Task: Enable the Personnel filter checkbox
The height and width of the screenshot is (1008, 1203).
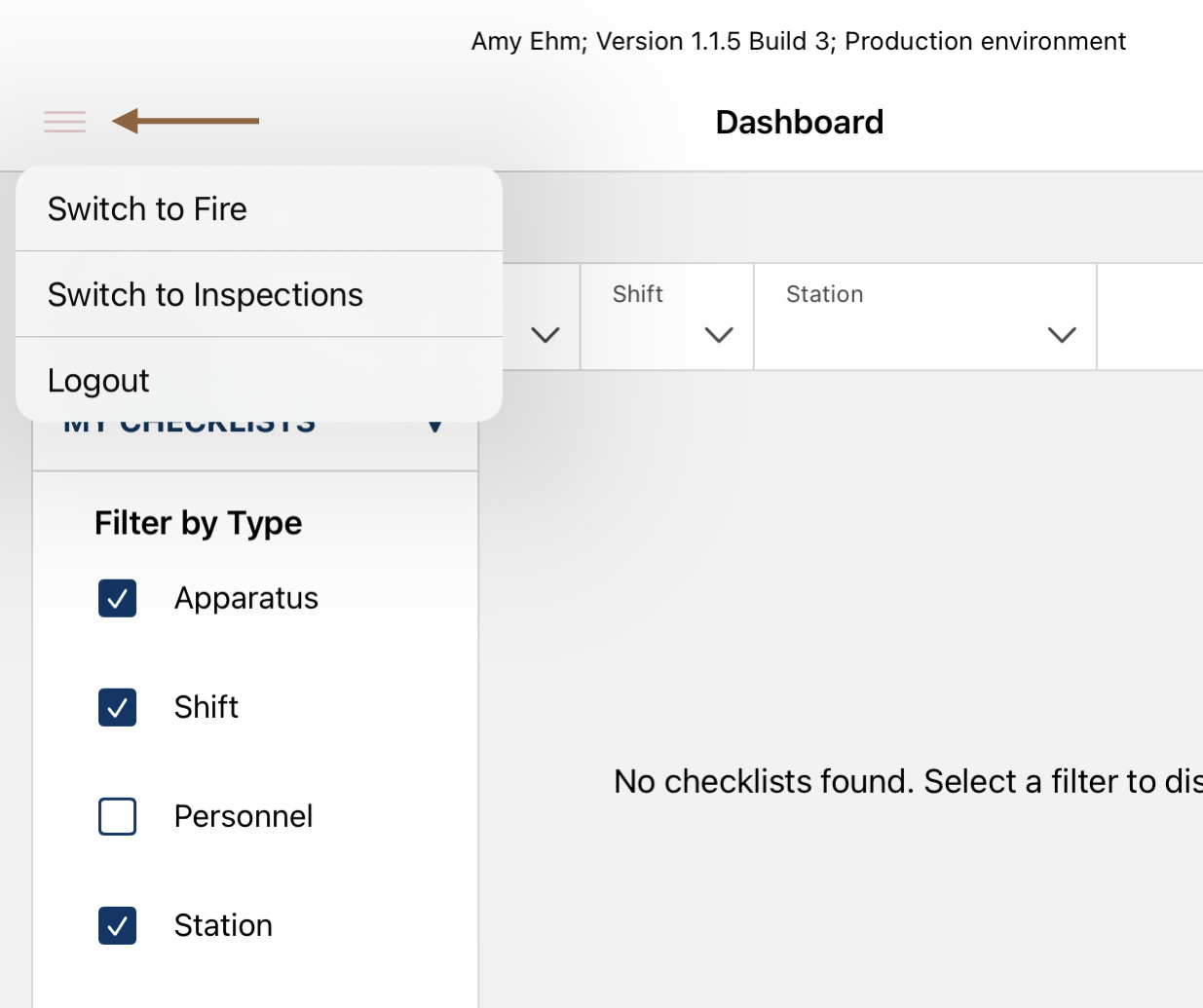Action: [118, 816]
